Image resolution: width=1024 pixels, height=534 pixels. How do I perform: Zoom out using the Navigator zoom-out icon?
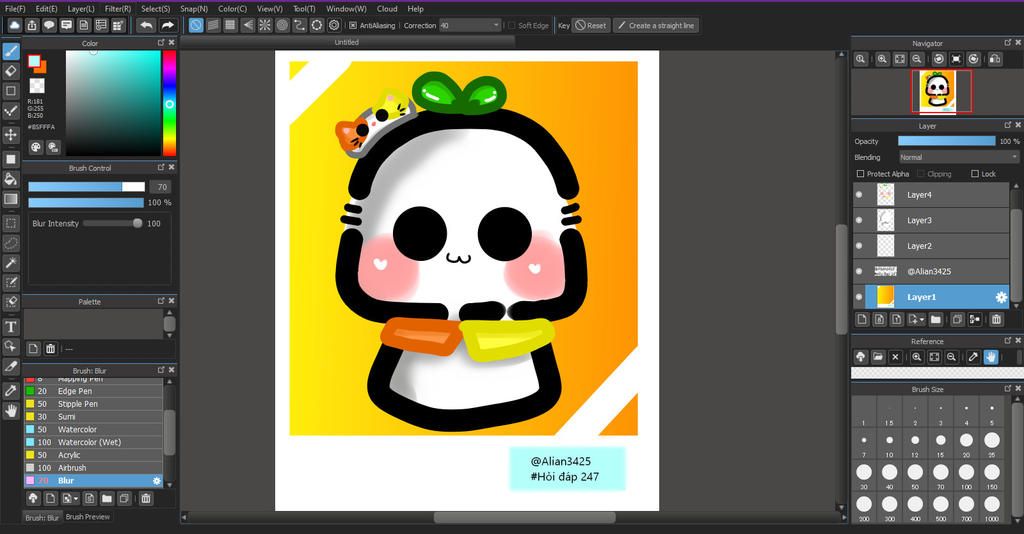[x=917, y=59]
